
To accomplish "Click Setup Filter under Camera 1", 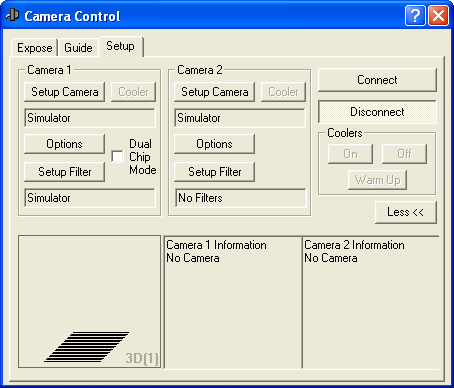I will [x=65, y=172].
